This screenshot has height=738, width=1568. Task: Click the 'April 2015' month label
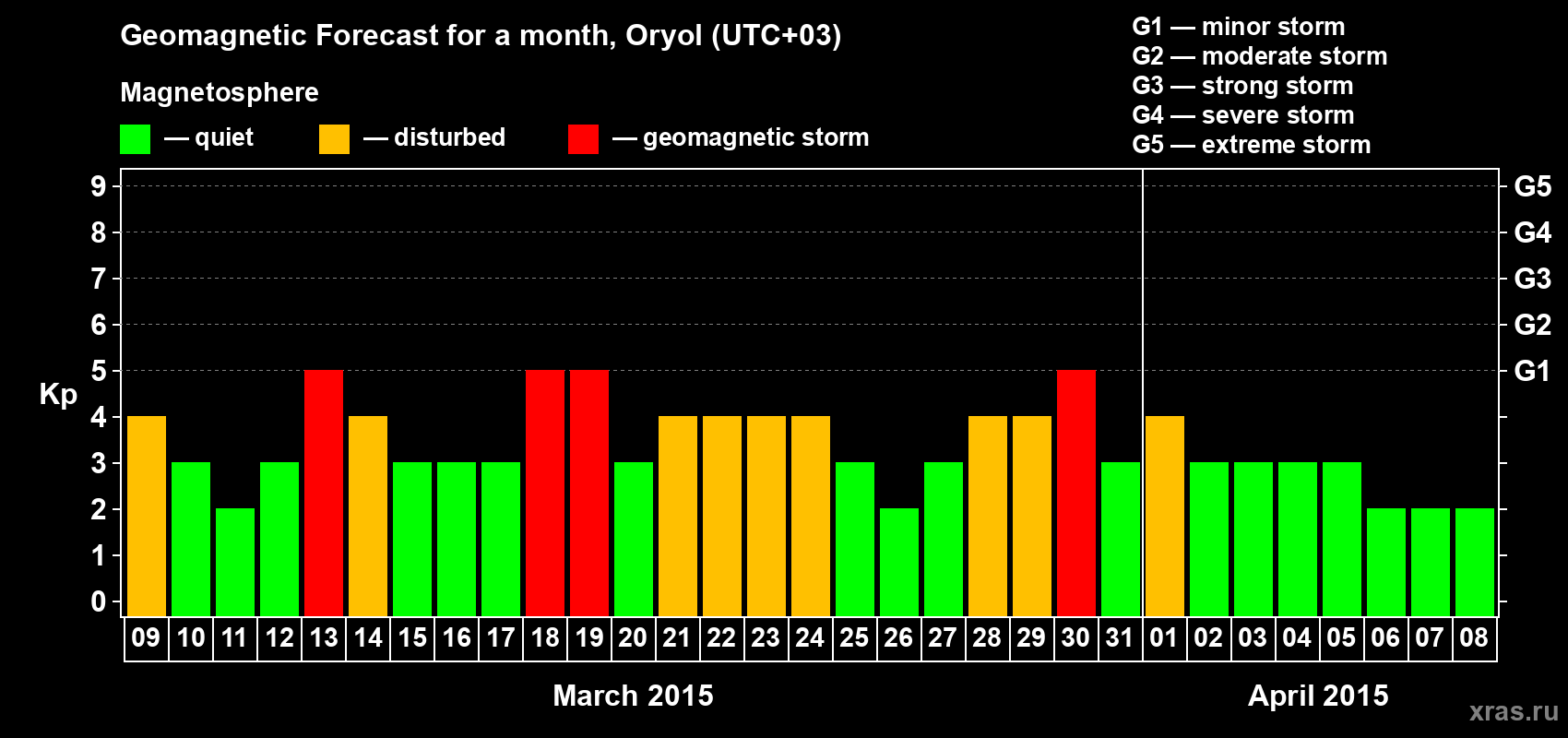pyautogui.click(x=1318, y=696)
